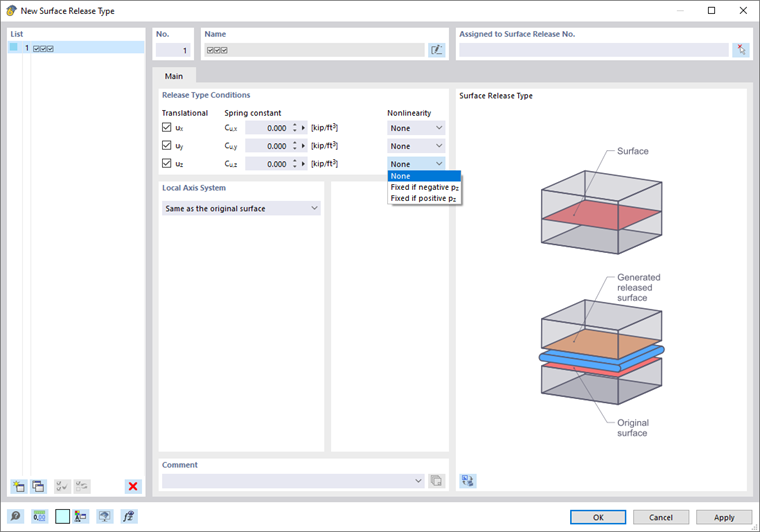Screen dimensions: 760x532
Task: Confirm with the OK button
Action: click(x=598, y=517)
